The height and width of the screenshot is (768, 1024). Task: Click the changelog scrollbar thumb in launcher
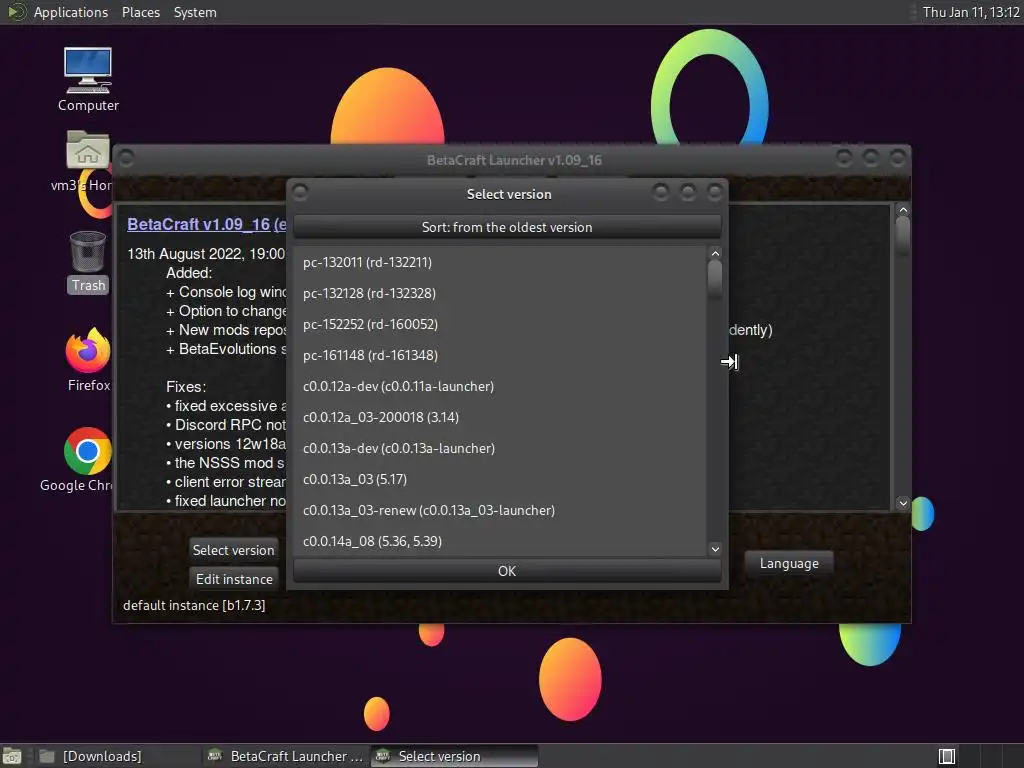pos(903,235)
